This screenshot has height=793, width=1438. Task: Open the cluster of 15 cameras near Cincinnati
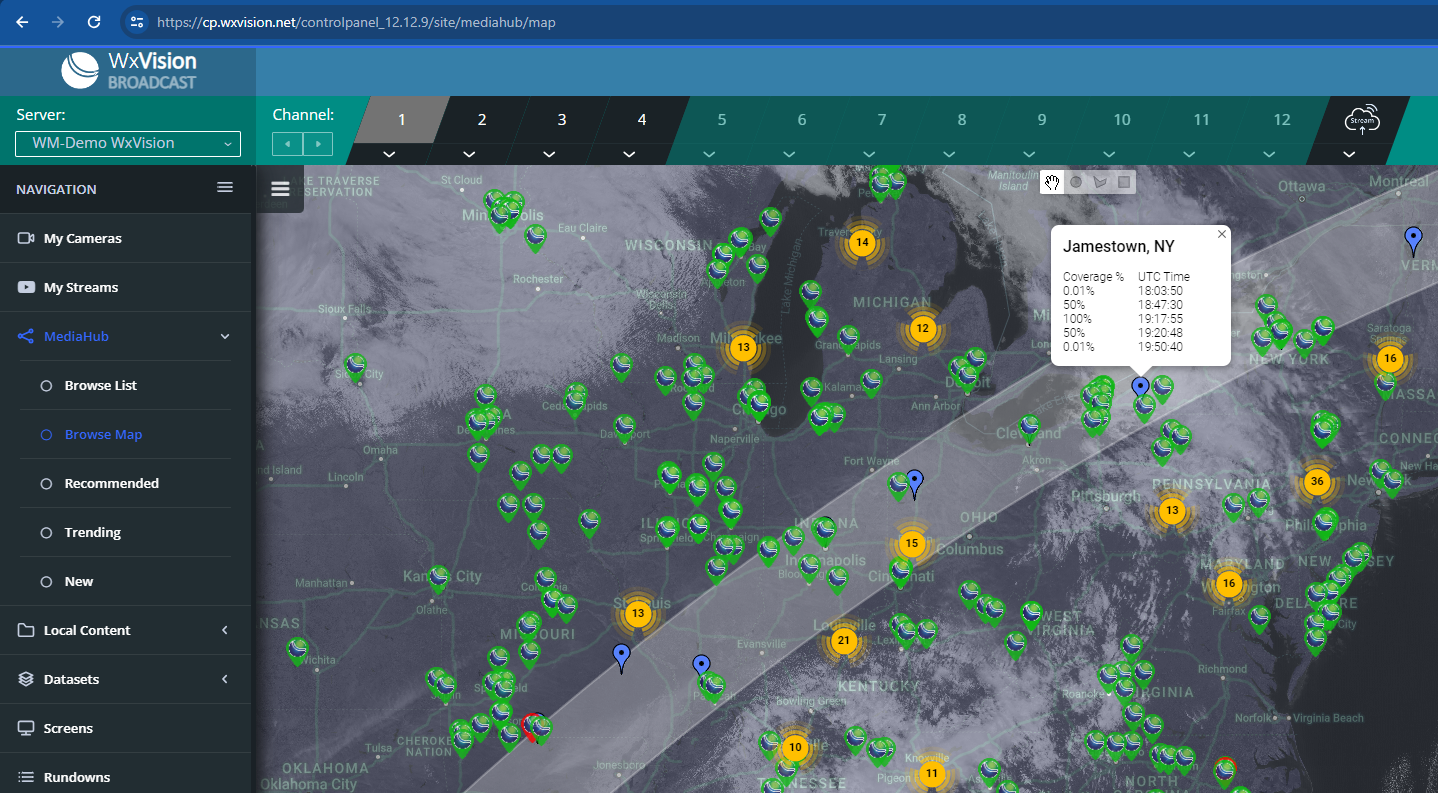pos(910,544)
